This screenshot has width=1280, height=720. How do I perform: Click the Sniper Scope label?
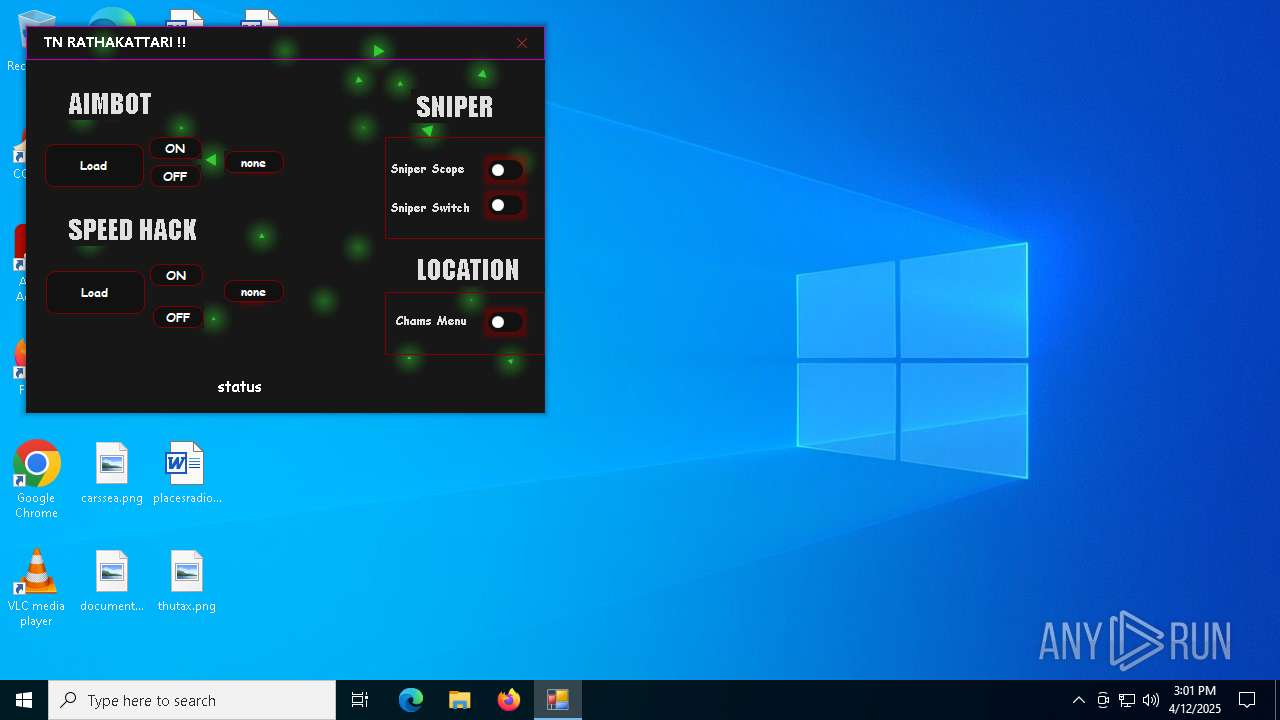tap(428, 169)
